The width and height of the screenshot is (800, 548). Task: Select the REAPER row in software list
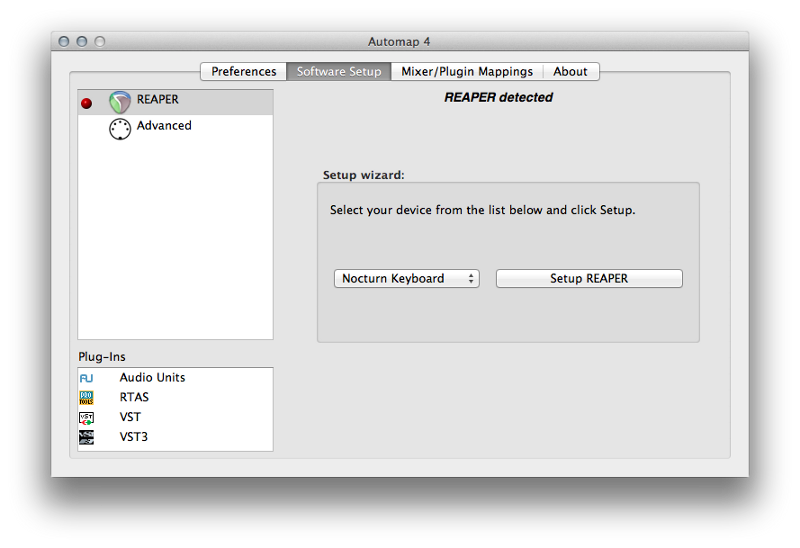click(176, 102)
